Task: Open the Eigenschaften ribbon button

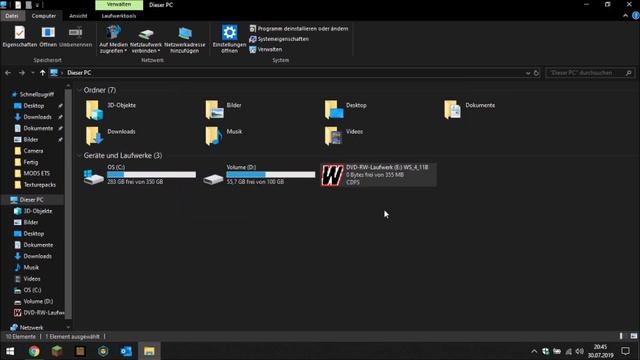Action: [20, 36]
